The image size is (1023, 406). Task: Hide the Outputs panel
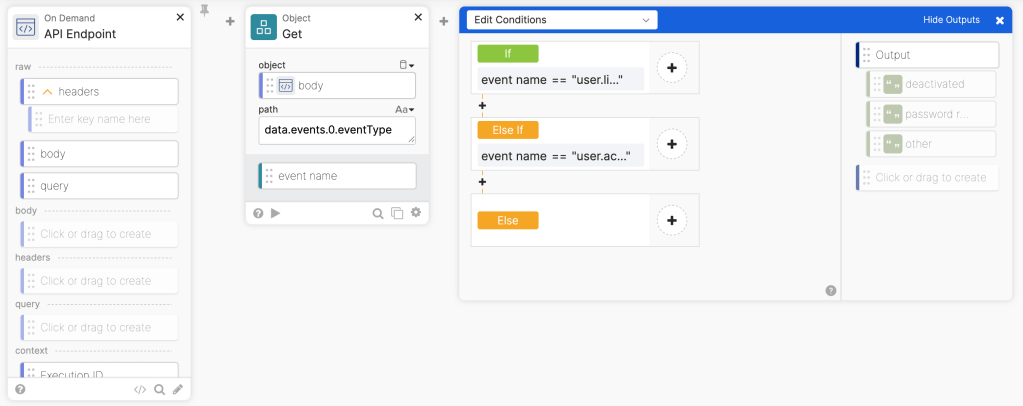(951, 20)
